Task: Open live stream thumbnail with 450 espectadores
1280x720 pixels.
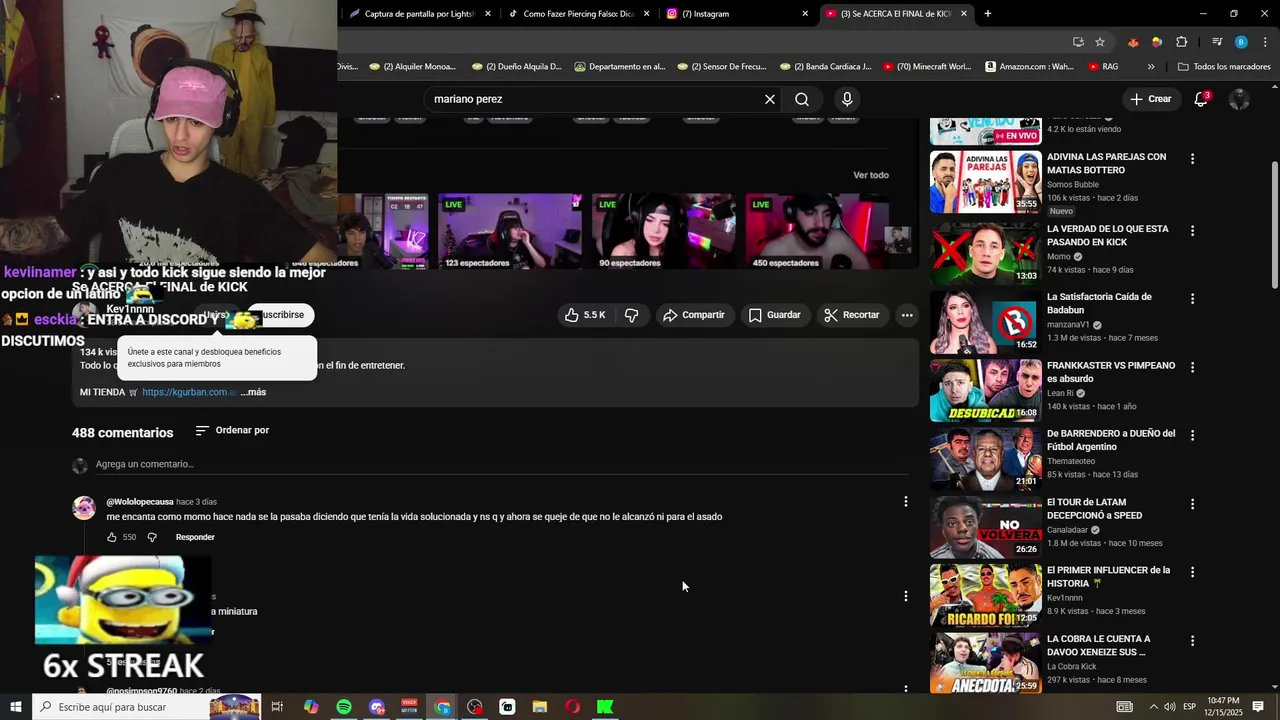Action: [x=817, y=231]
